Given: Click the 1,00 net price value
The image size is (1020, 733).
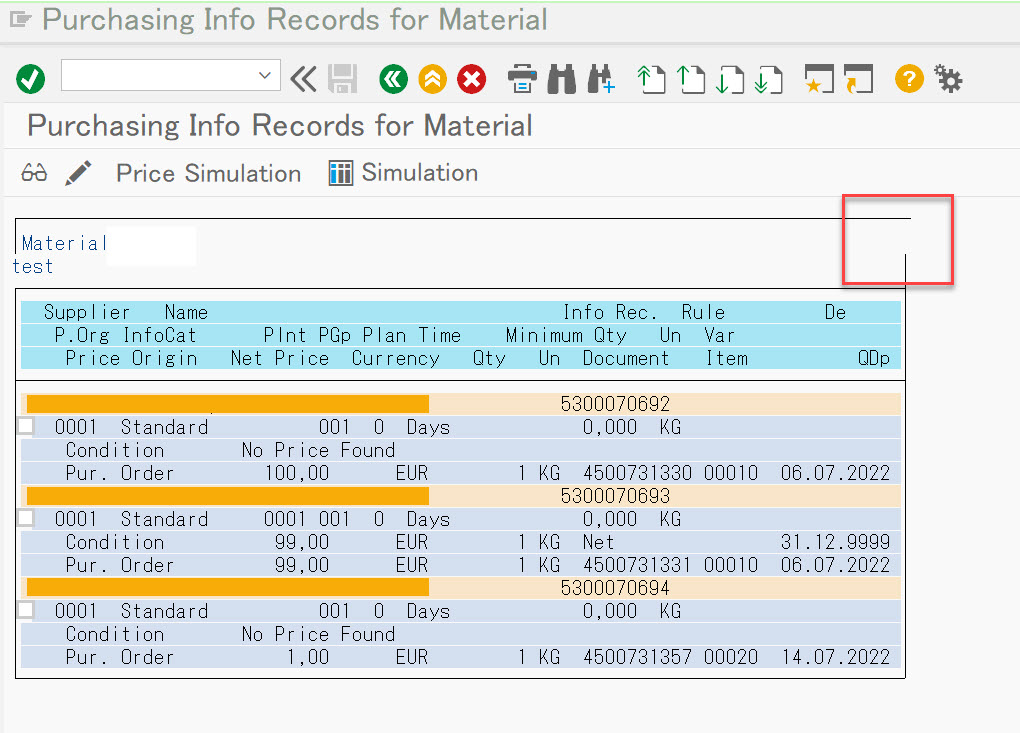Looking at the screenshot, I should 308,657.
